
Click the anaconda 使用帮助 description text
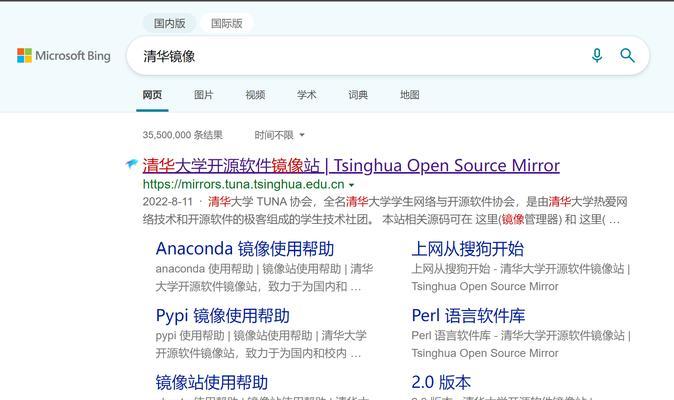264,278
